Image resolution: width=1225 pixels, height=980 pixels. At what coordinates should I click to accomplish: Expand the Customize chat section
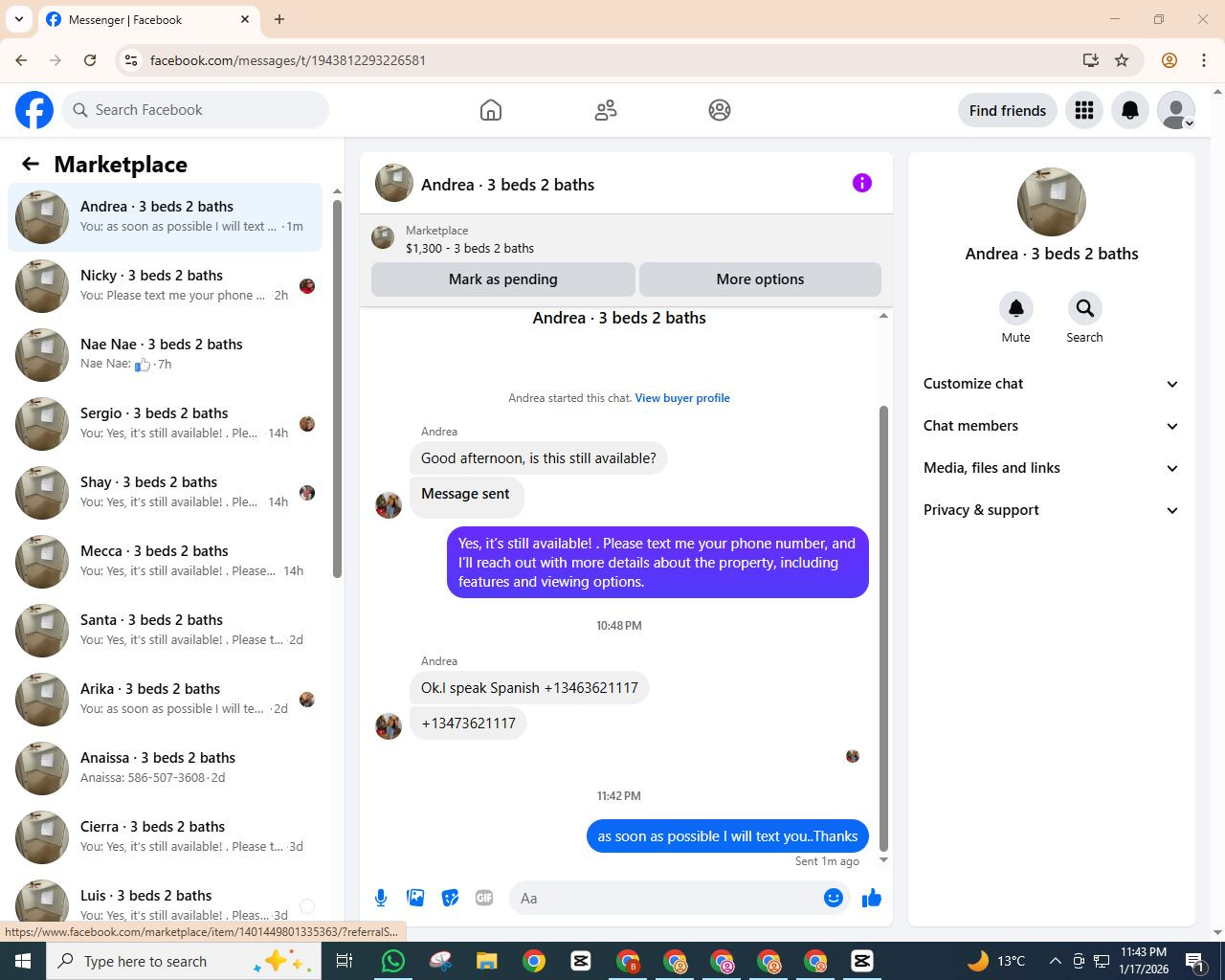pos(1052,384)
